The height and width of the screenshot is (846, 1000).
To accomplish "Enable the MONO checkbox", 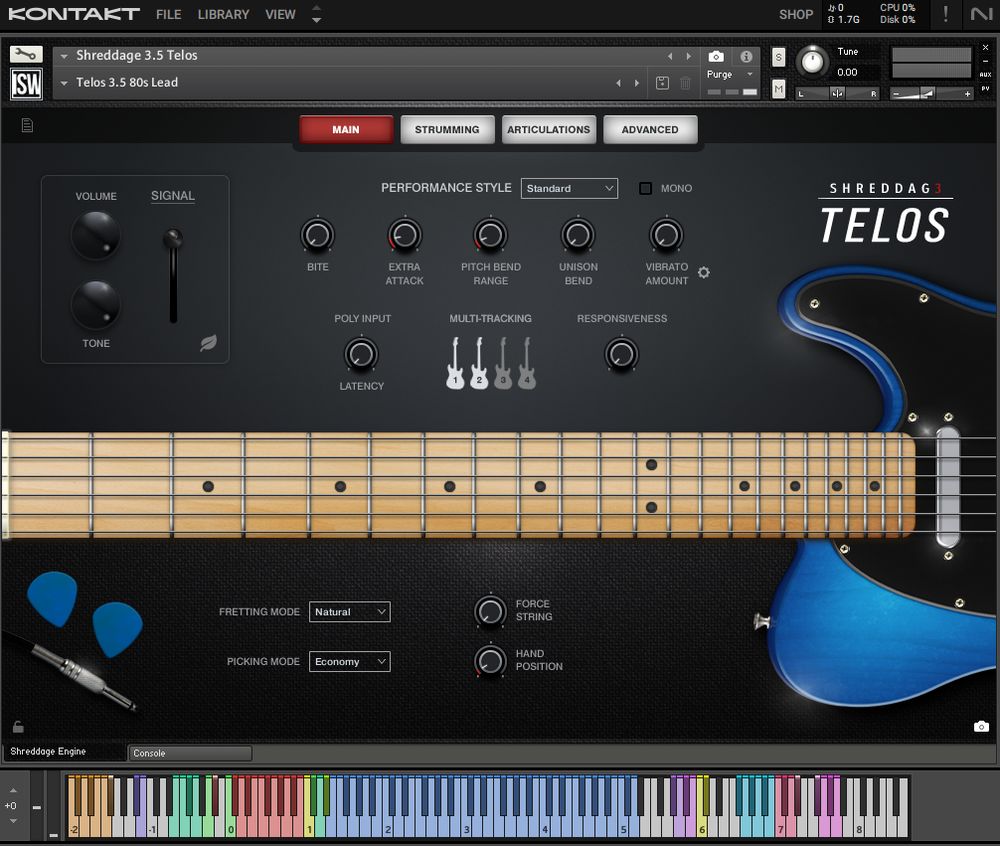I will click(x=645, y=189).
